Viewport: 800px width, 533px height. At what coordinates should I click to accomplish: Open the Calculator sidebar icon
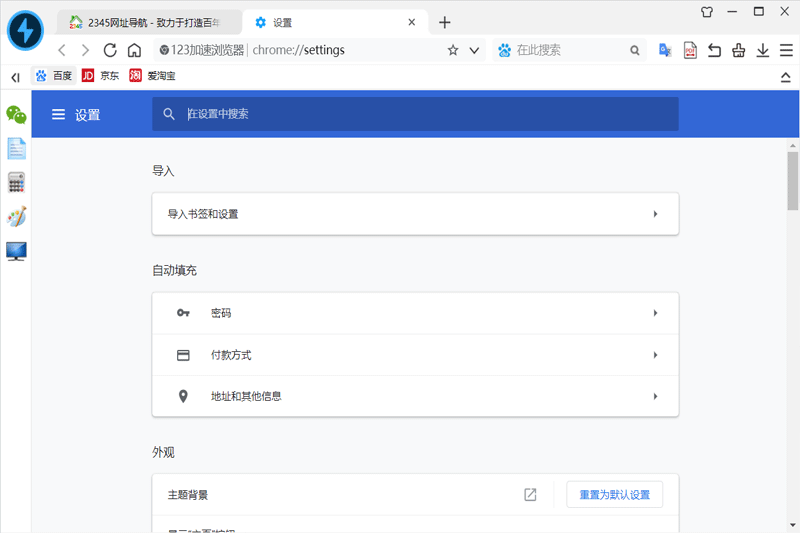[x=16, y=182]
